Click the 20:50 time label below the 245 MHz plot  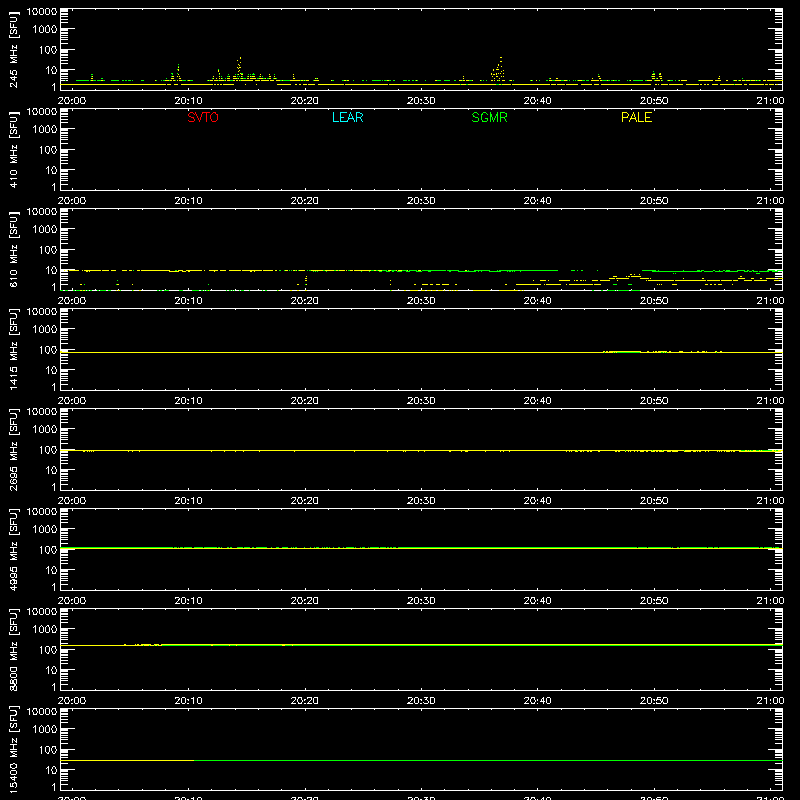[x=654, y=101]
